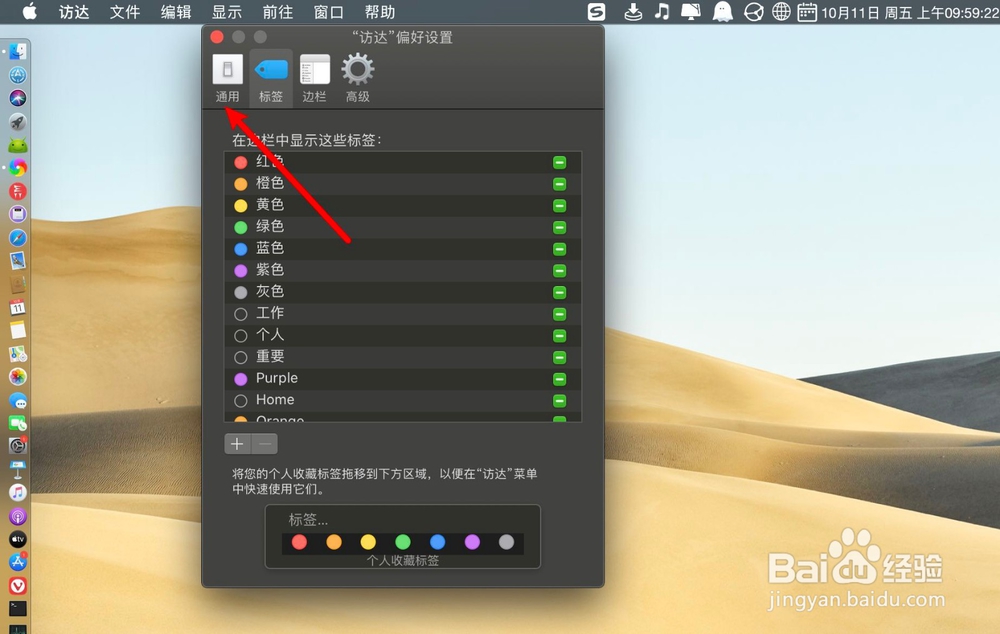This screenshot has height=634, width=1000.
Task: Switch to the 标签 (Tags) tab
Action: [270, 70]
